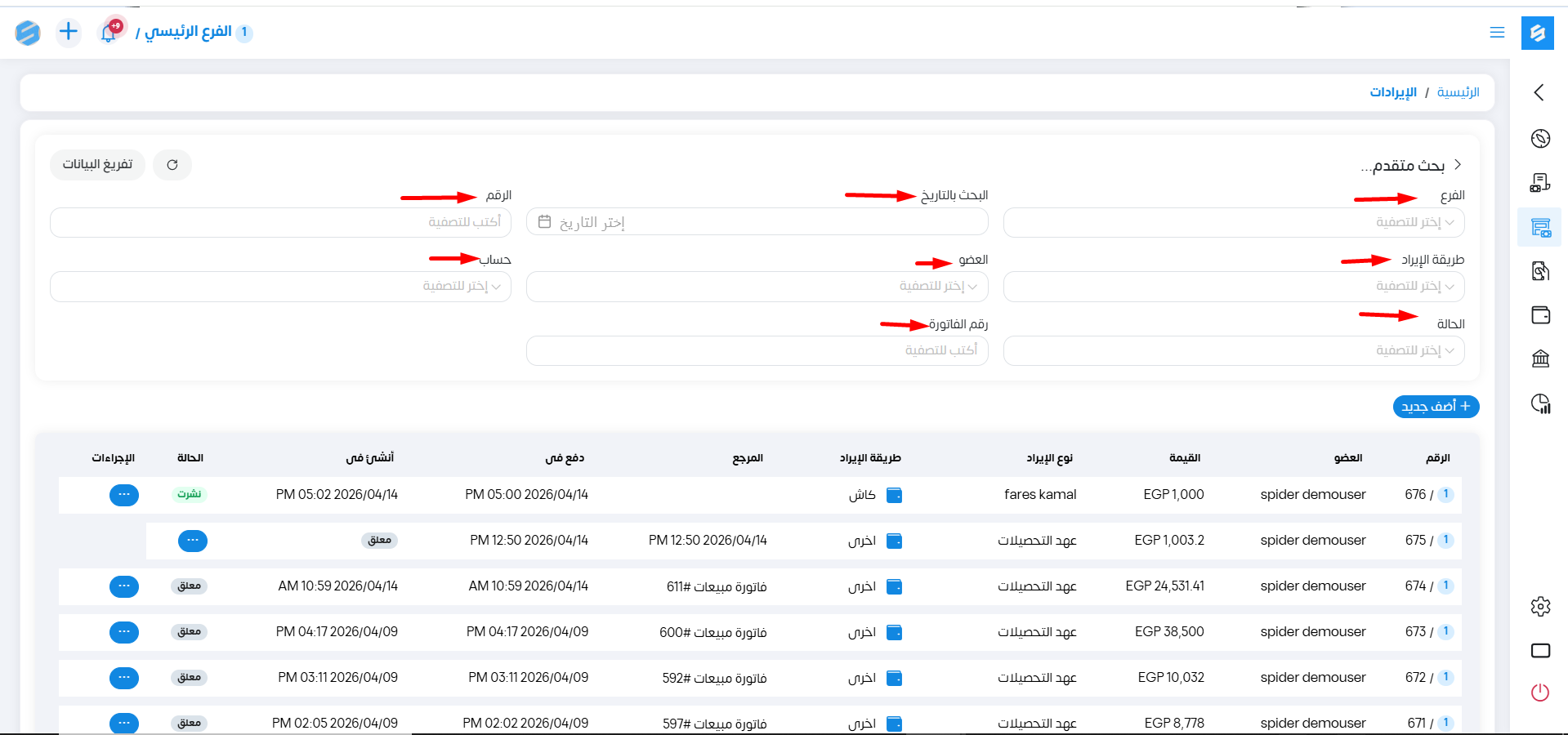Open the الحالة filter dropdown
This screenshot has height=735, width=1568.
coord(1233,351)
